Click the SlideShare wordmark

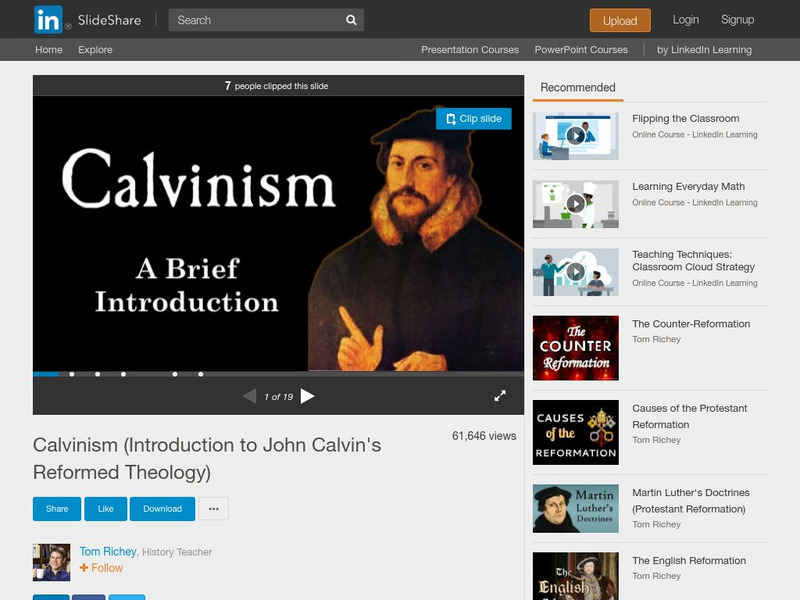click(x=109, y=20)
